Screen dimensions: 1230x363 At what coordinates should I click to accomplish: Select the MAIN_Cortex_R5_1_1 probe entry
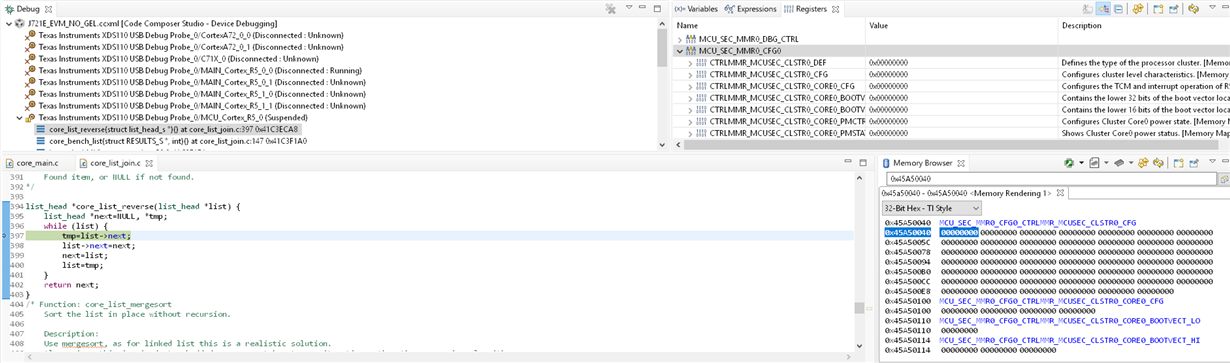(x=195, y=105)
